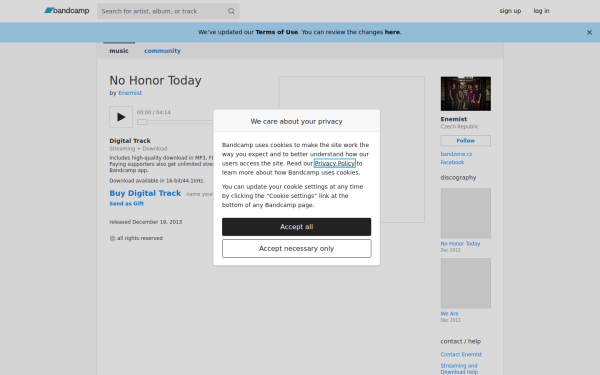
Task: Switch to the music tab
Action: click(119, 51)
